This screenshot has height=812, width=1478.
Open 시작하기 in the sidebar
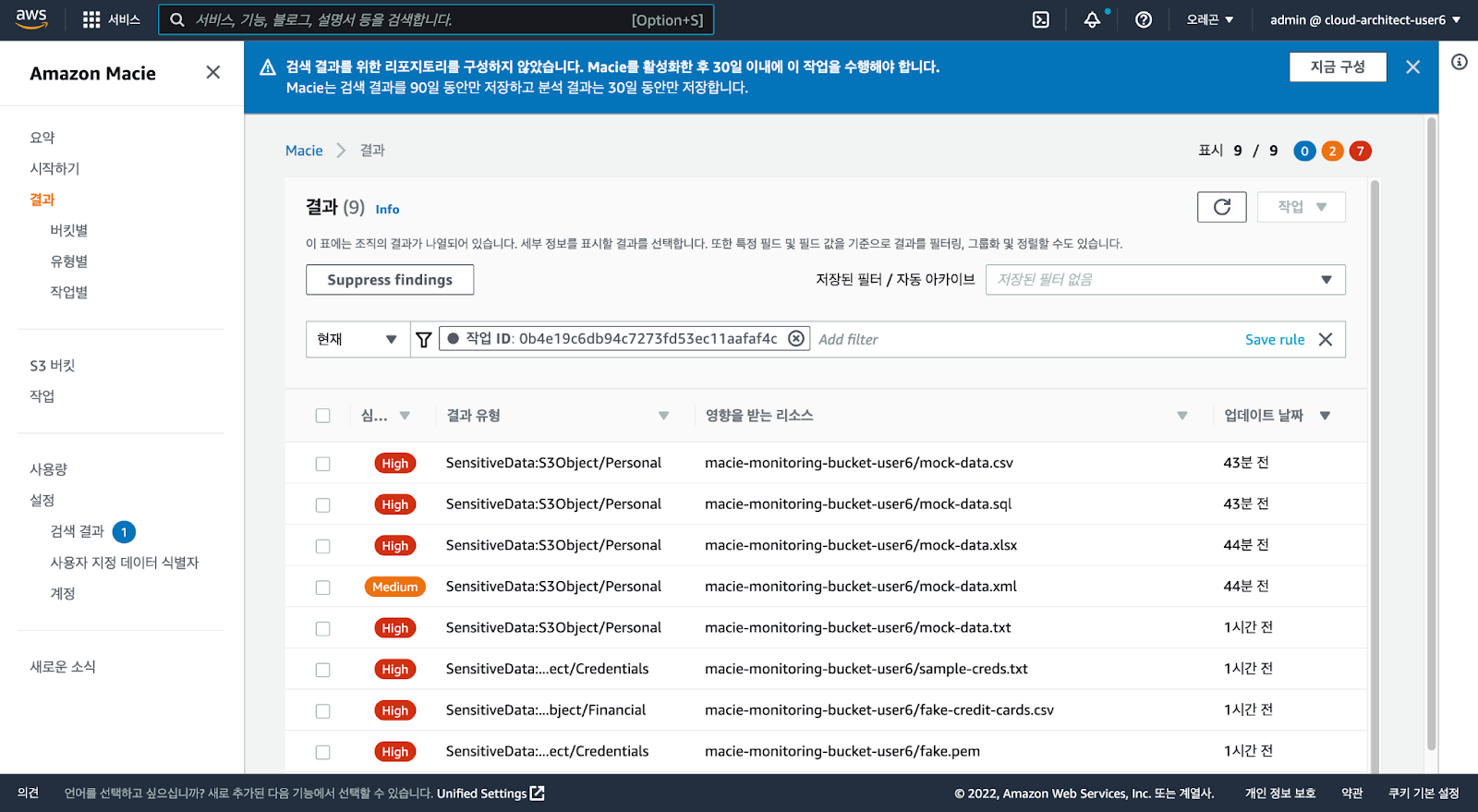pos(55,168)
